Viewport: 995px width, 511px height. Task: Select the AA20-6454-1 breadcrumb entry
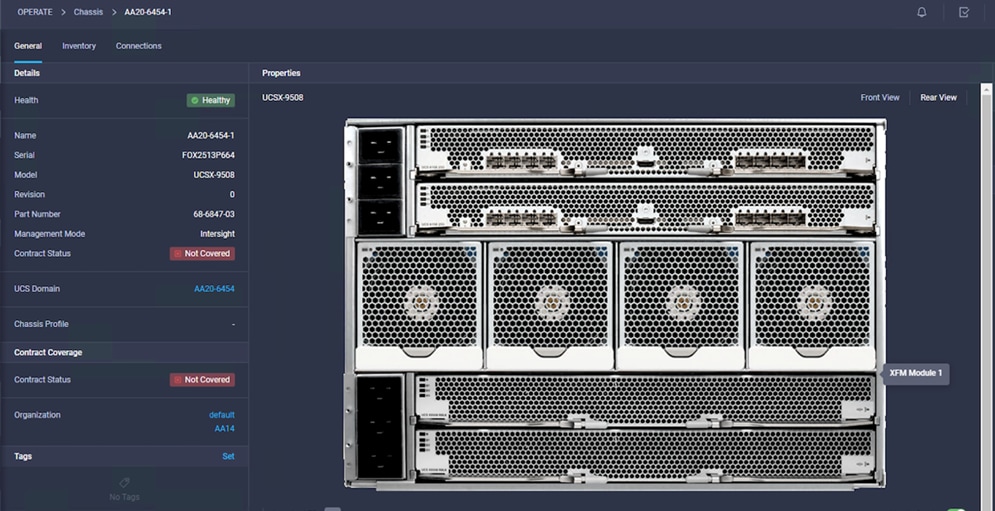(148, 12)
